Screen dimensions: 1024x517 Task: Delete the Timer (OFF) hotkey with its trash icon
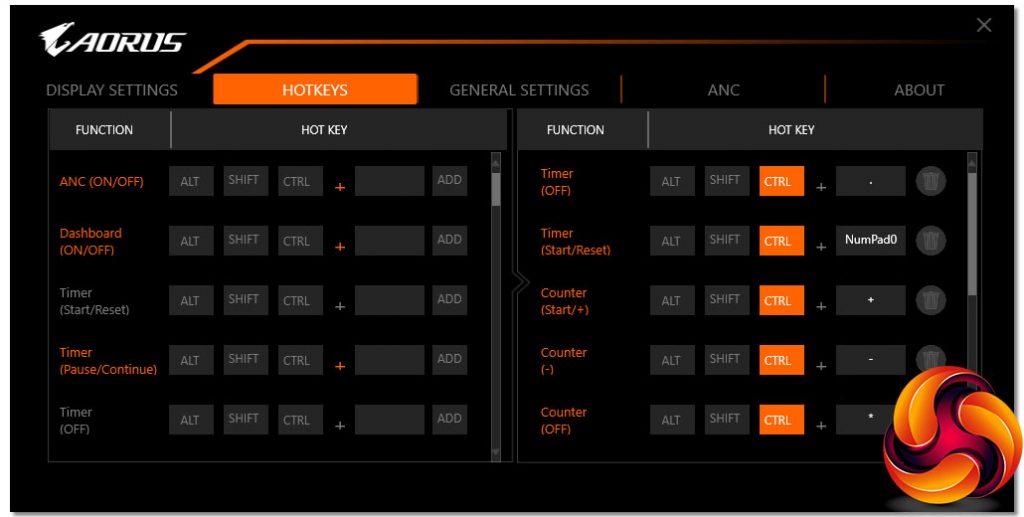point(931,181)
